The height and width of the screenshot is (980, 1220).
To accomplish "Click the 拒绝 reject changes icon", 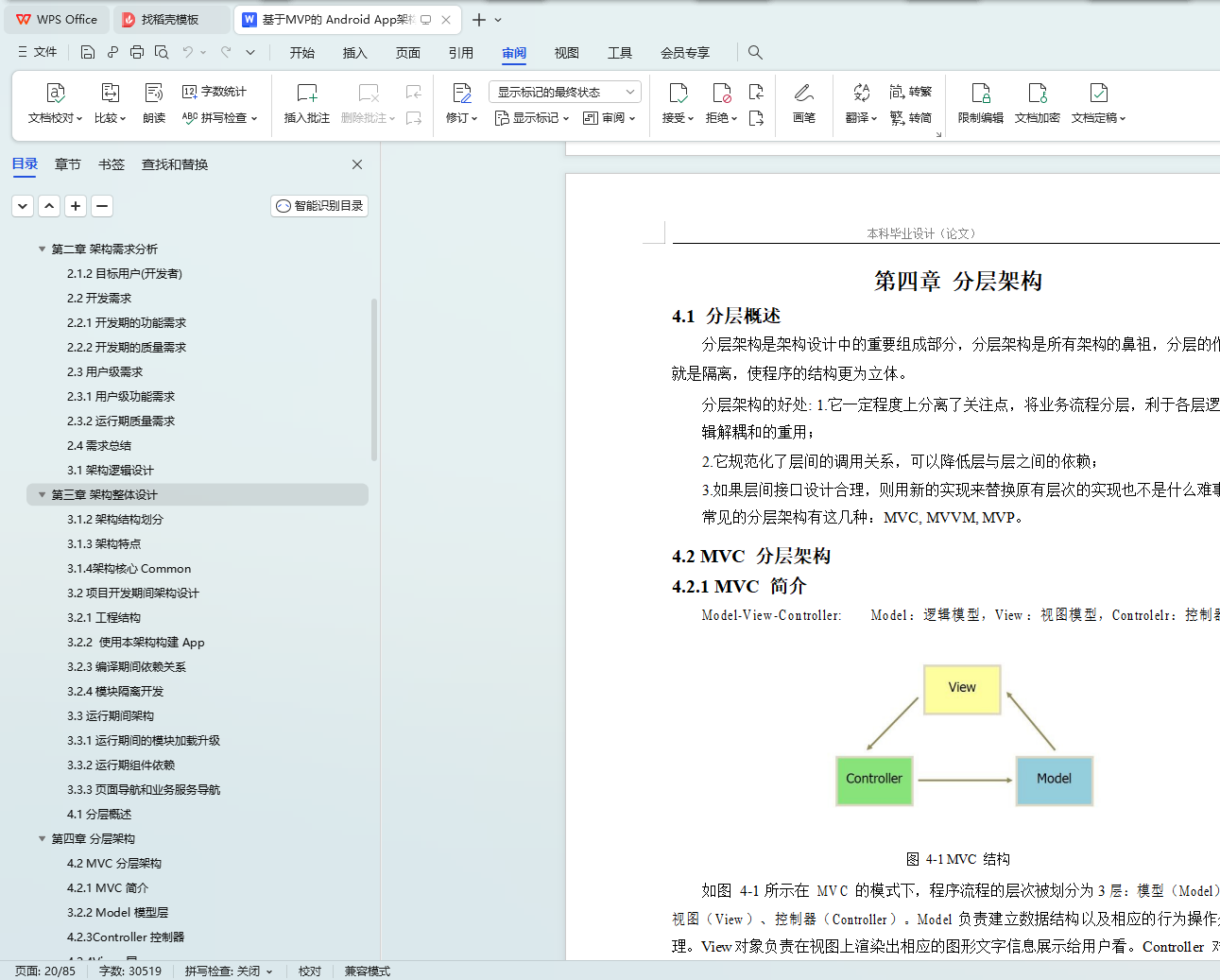I will point(722,93).
